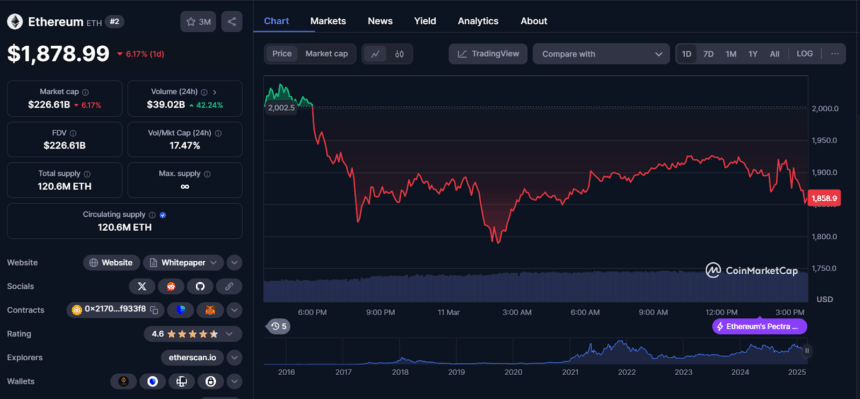This screenshot has width=860, height=399.
Task: Click the Total supply info icon
Action: tap(86, 173)
